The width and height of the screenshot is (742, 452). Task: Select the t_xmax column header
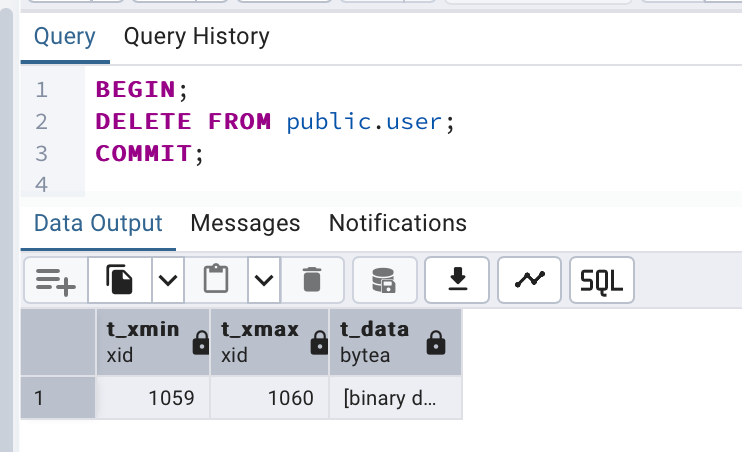coord(270,342)
